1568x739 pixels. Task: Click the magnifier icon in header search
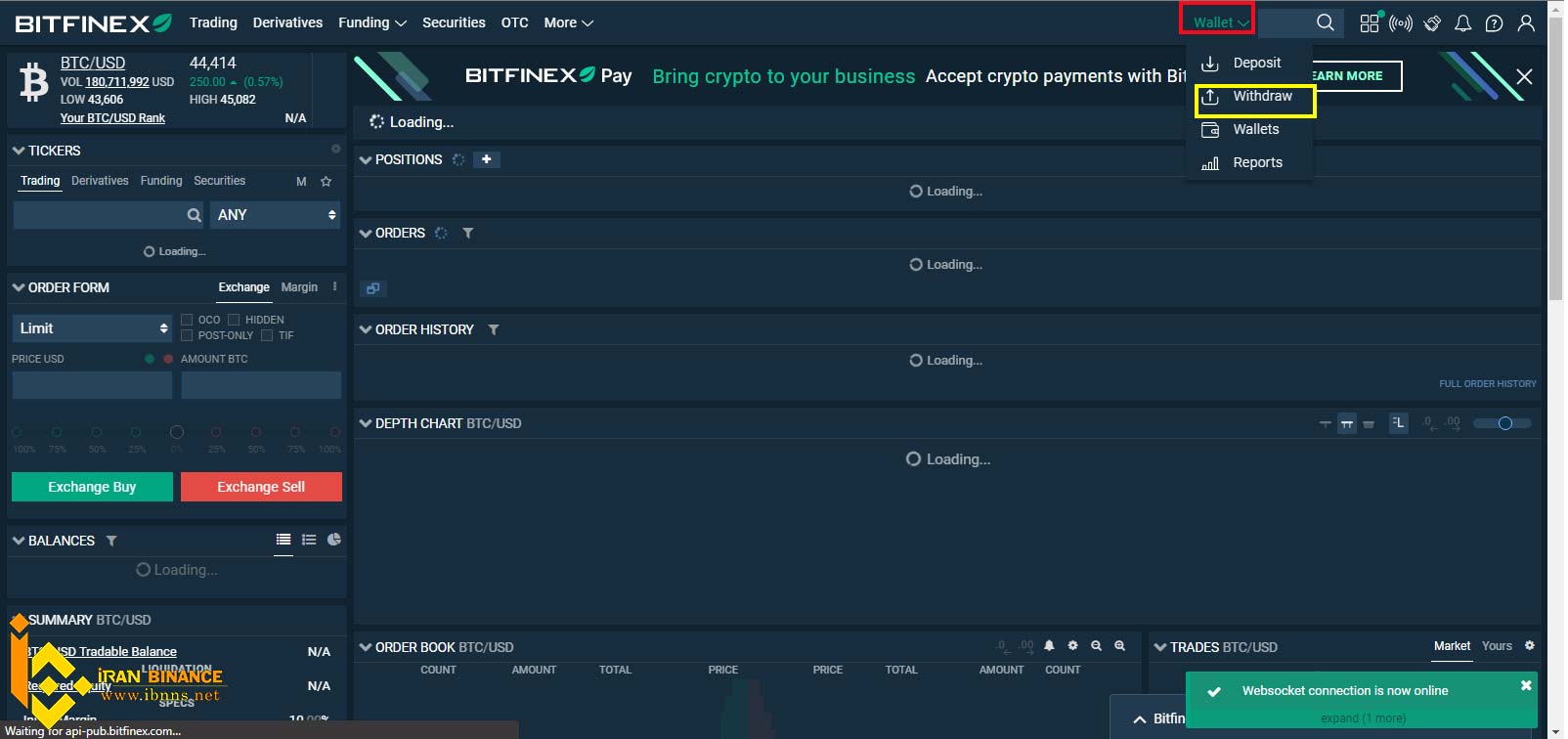pos(1326,22)
